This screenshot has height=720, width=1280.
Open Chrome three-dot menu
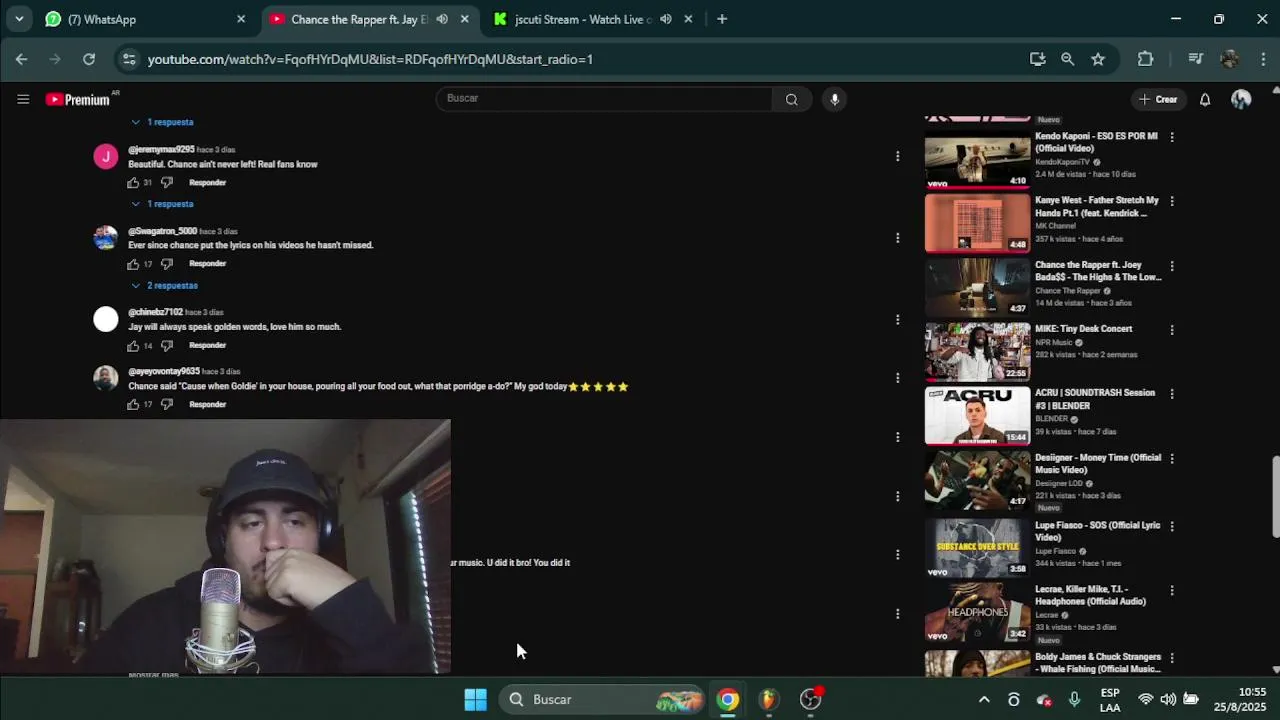pyautogui.click(x=1264, y=59)
